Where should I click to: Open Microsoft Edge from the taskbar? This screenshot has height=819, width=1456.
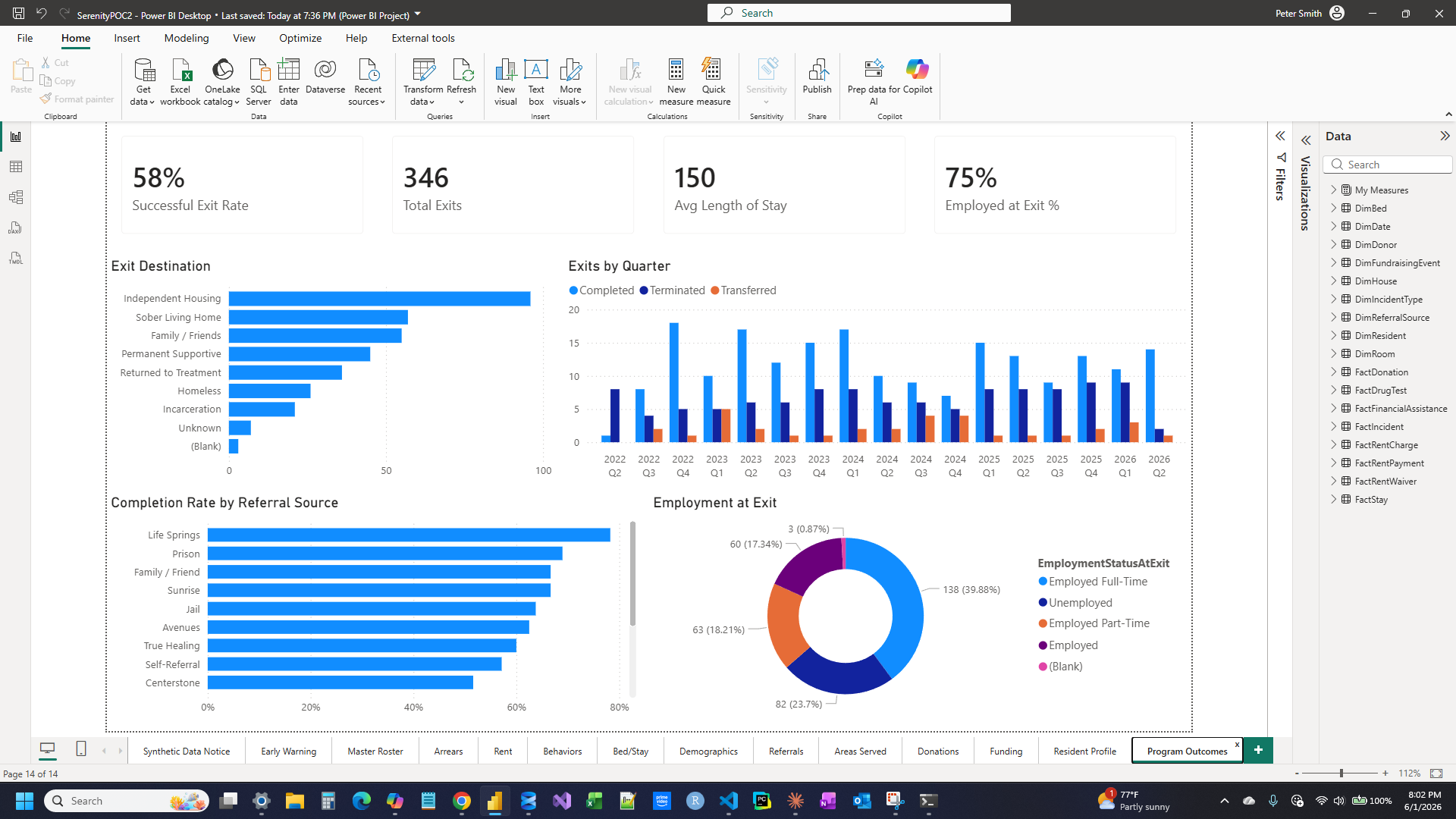pyautogui.click(x=362, y=801)
